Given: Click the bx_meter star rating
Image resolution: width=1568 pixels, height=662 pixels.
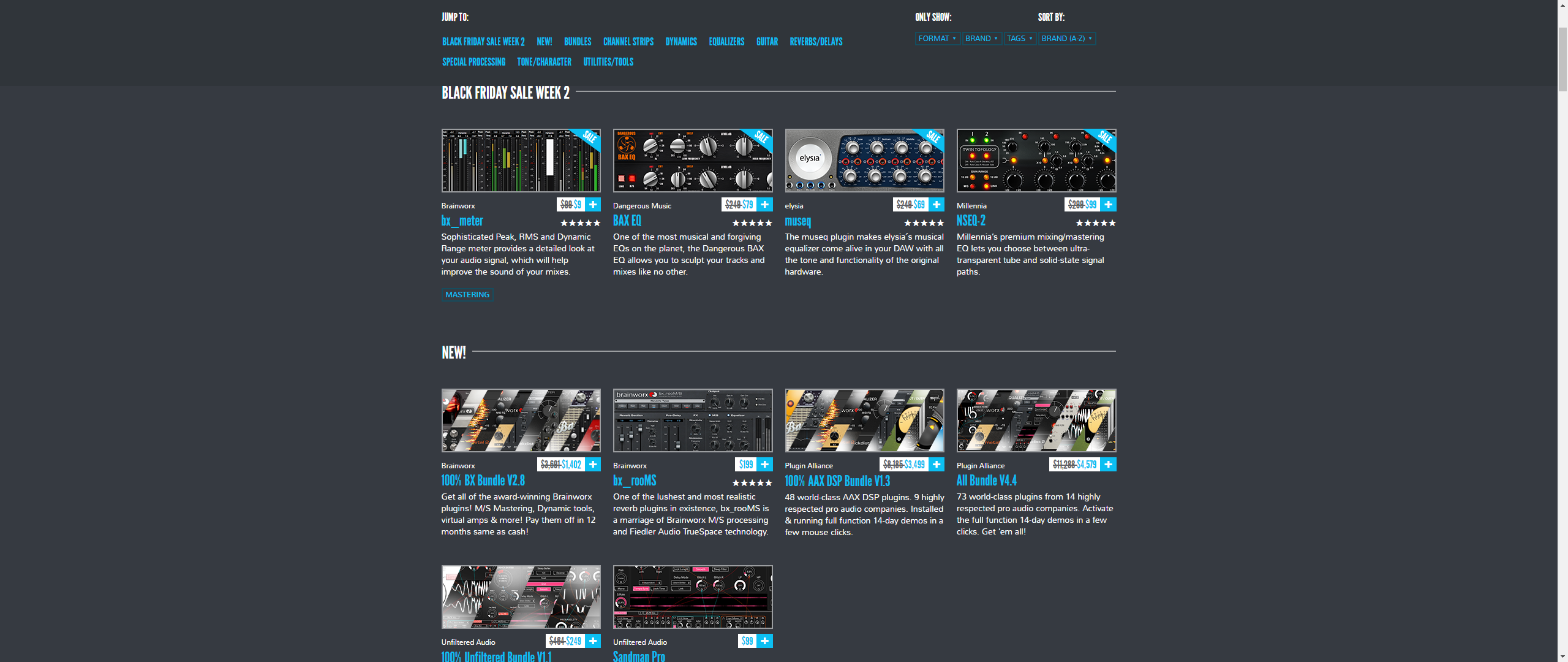Looking at the screenshot, I should (581, 223).
